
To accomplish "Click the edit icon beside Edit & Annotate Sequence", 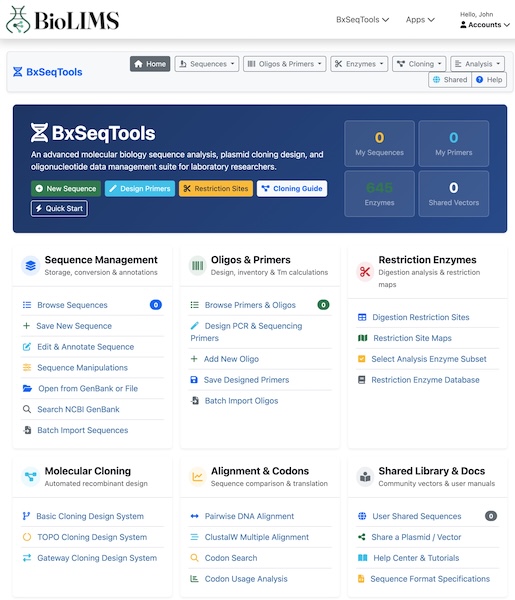I will point(27,347).
